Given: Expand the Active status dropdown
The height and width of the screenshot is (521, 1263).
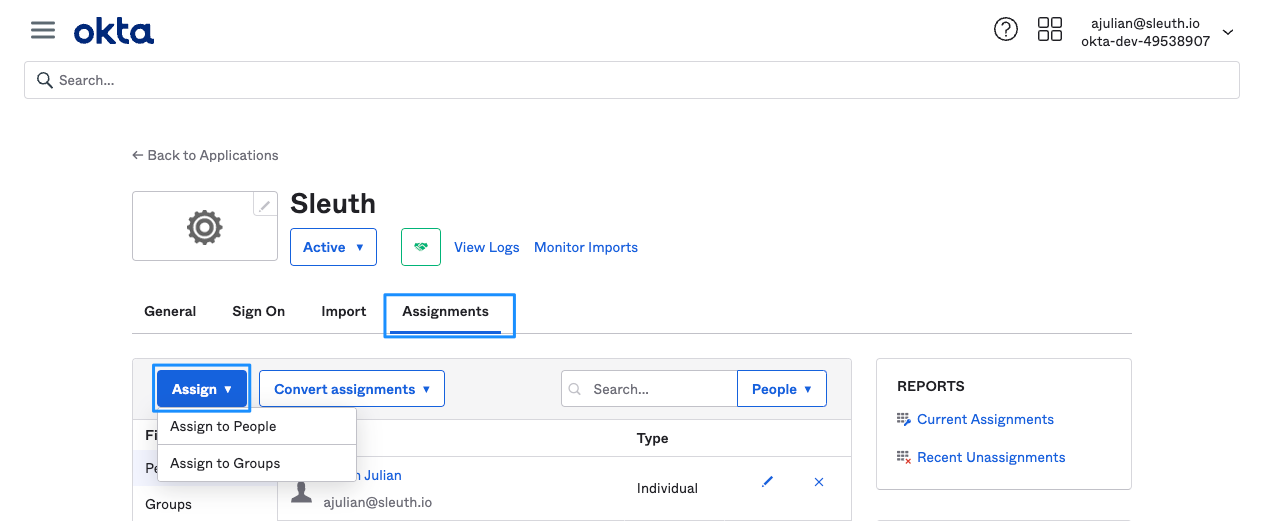Looking at the screenshot, I should (333, 247).
